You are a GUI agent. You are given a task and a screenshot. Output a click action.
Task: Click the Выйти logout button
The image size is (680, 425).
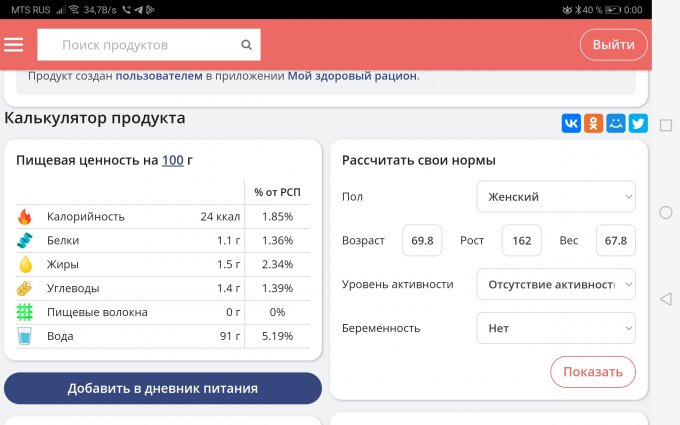[x=613, y=45]
